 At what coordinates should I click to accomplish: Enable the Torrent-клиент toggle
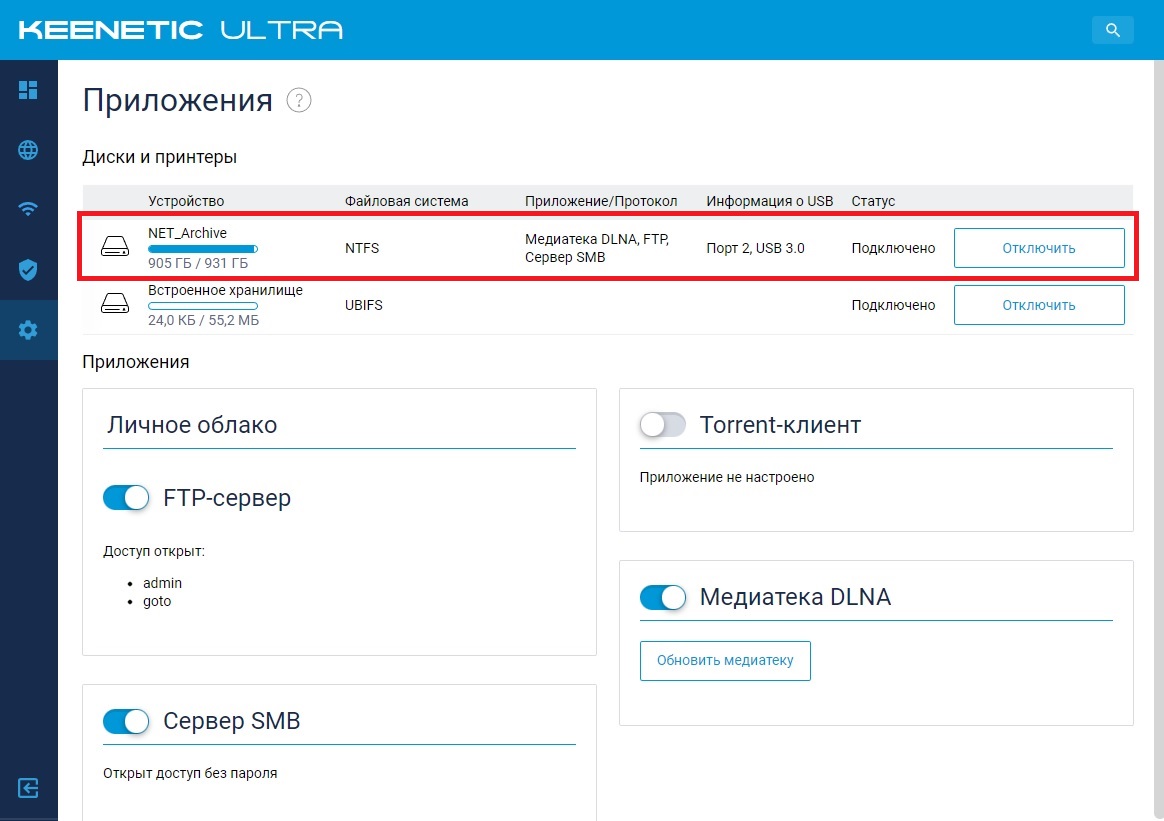(663, 425)
